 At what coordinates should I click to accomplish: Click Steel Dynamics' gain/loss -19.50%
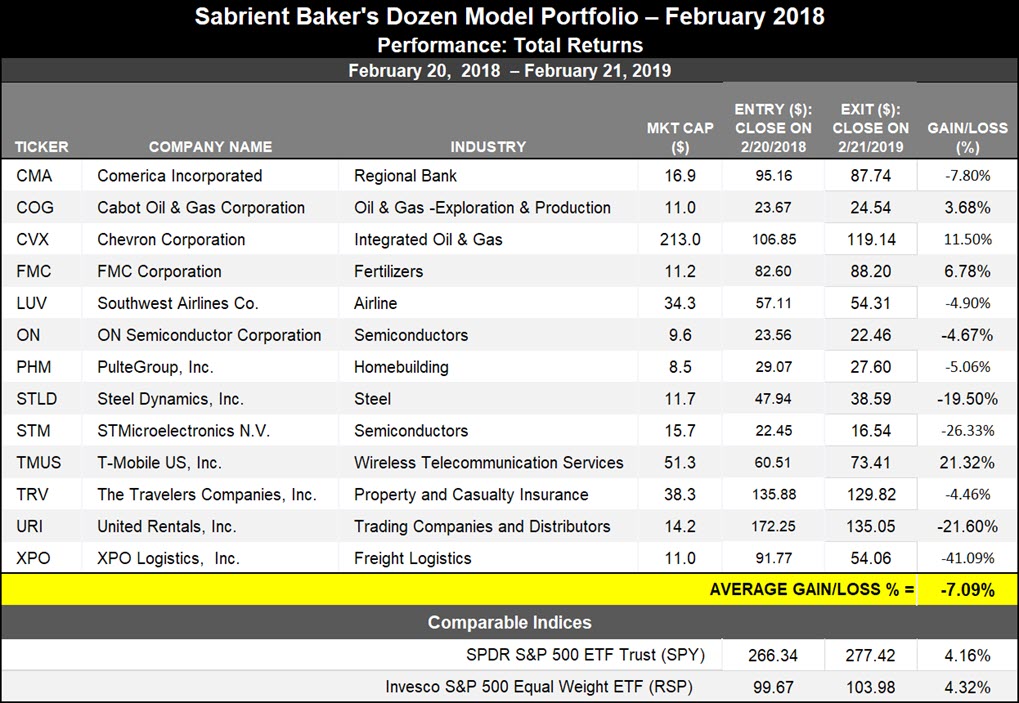[968, 398]
